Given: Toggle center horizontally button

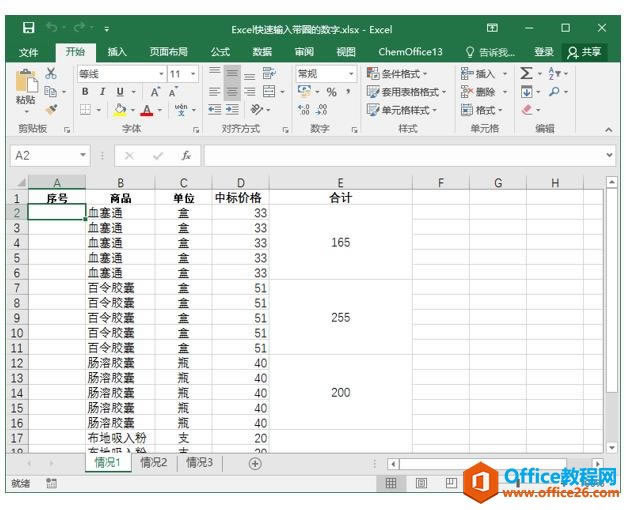Looking at the screenshot, I should click(232, 91).
